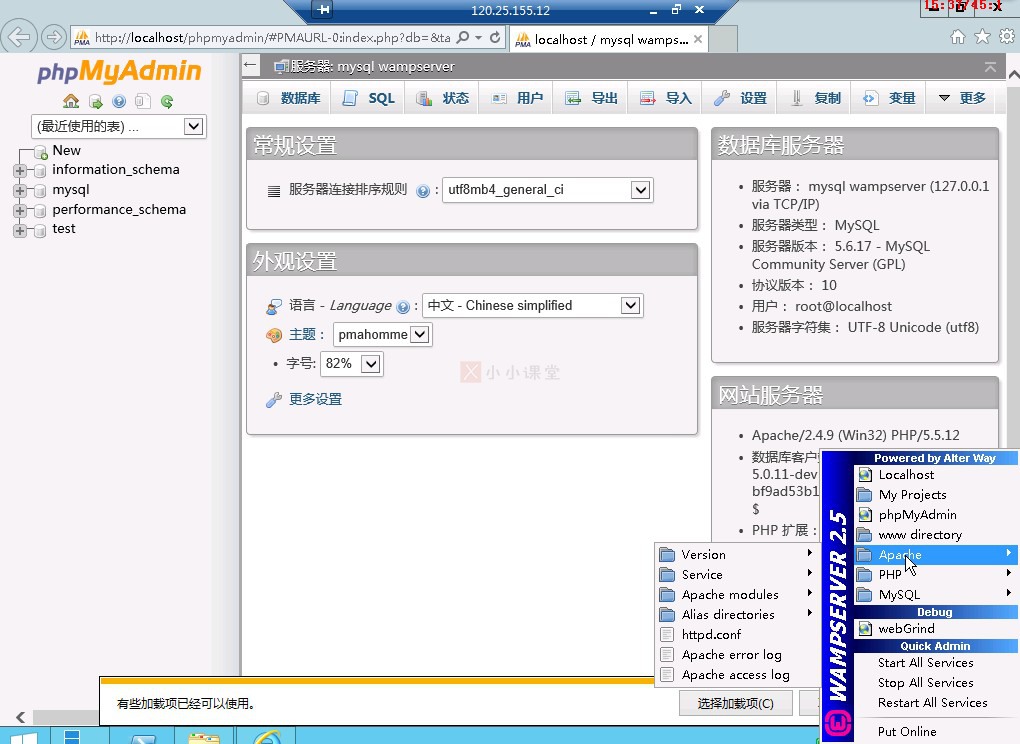Click the 主题 link

tap(302, 334)
